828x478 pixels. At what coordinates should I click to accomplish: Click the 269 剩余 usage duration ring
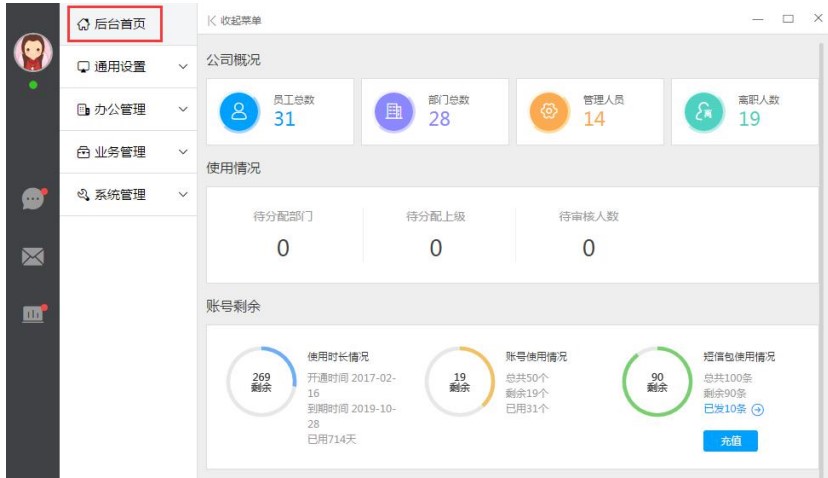(x=261, y=381)
